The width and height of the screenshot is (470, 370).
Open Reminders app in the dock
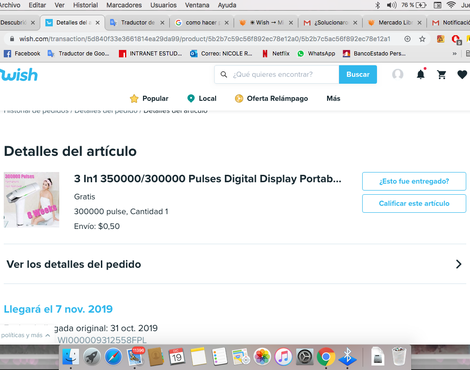pos(219,357)
